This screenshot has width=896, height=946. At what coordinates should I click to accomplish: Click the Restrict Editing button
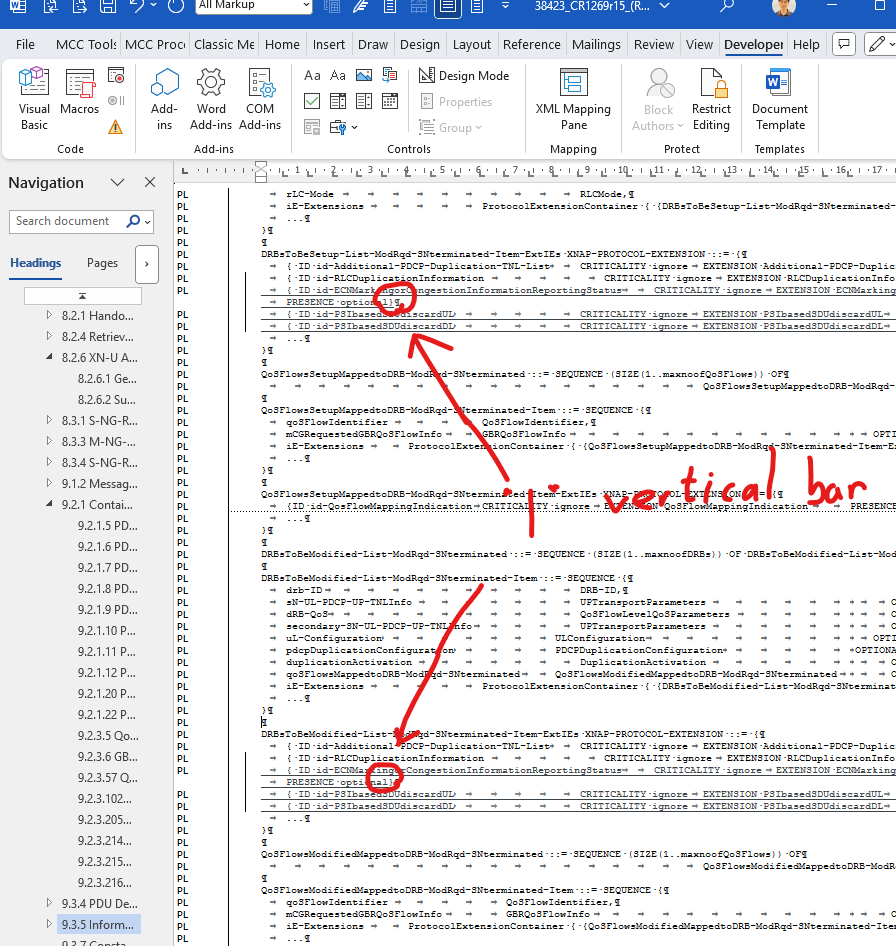711,99
